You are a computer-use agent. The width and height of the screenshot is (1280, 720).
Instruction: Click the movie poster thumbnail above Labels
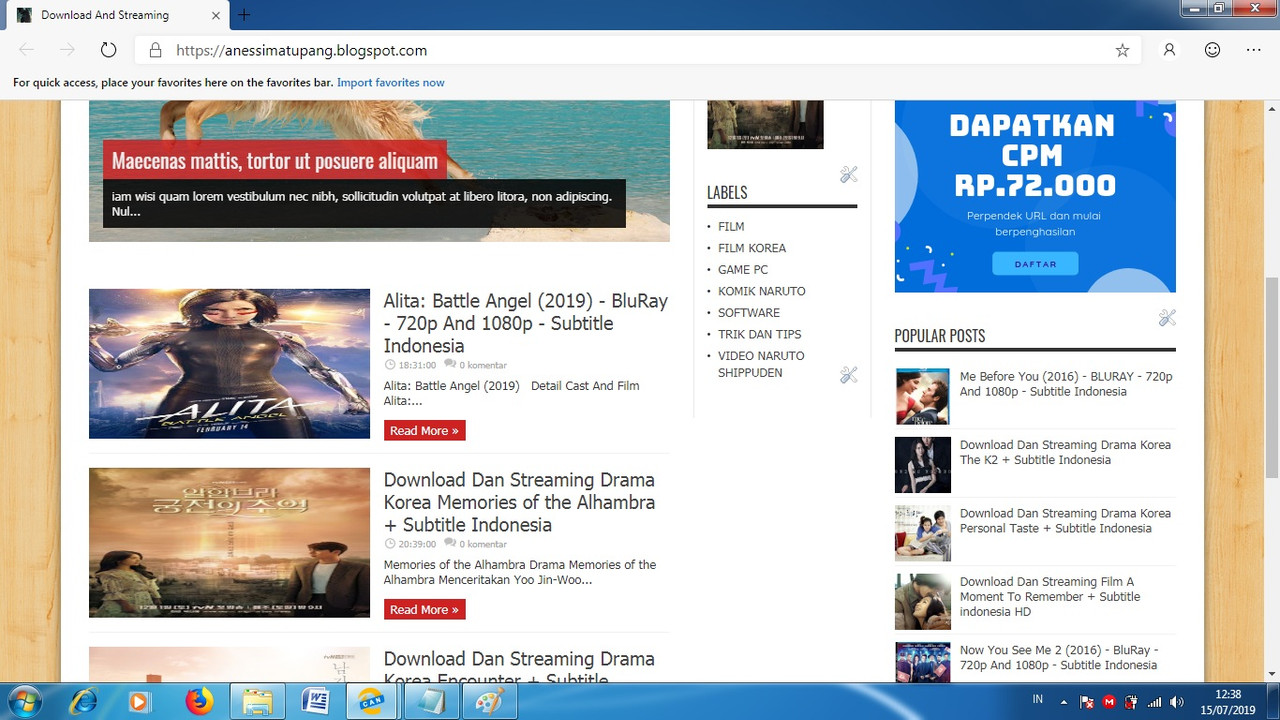pyautogui.click(x=765, y=124)
